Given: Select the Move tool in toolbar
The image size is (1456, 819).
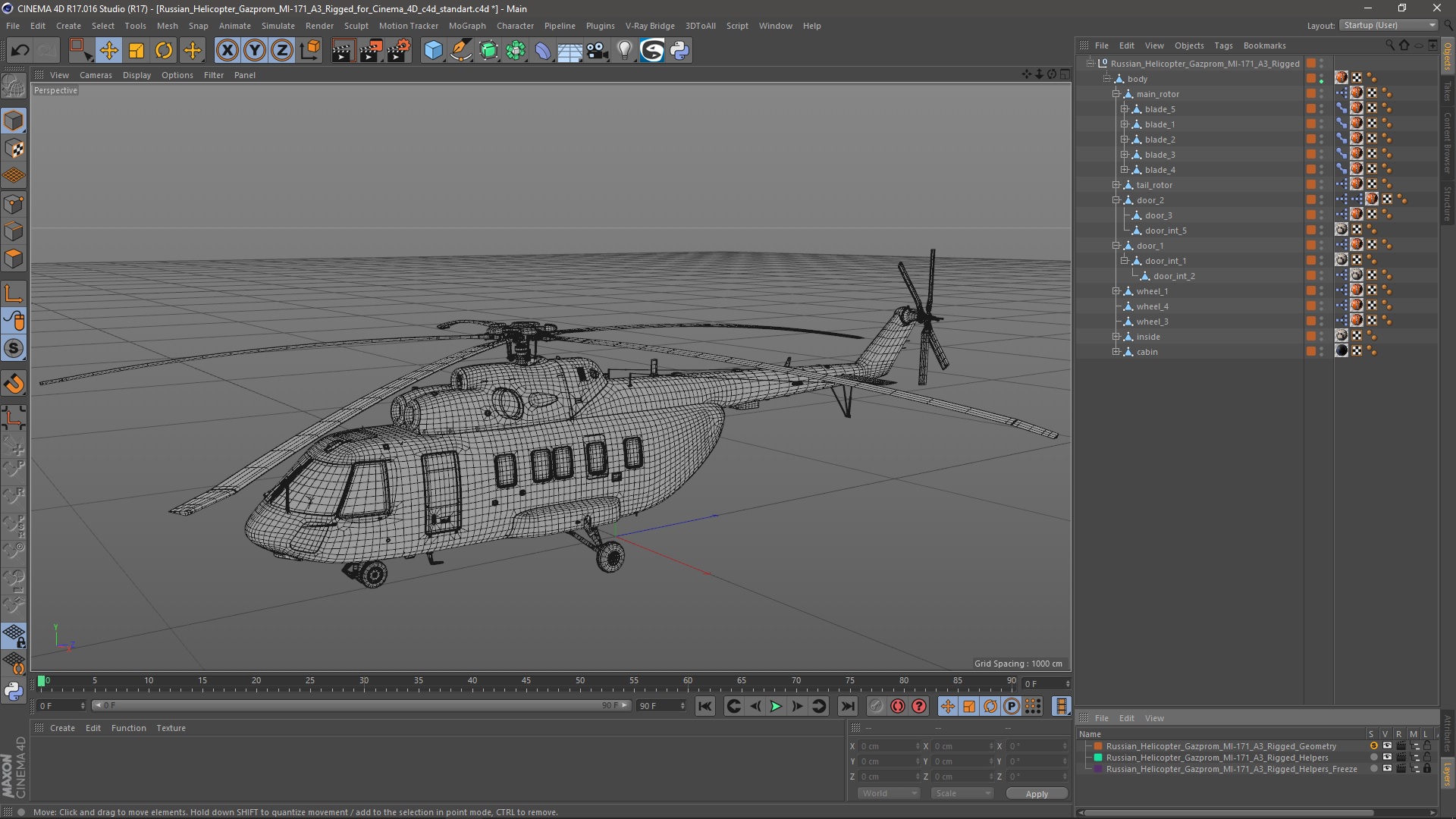Looking at the screenshot, I should click(x=109, y=50).
